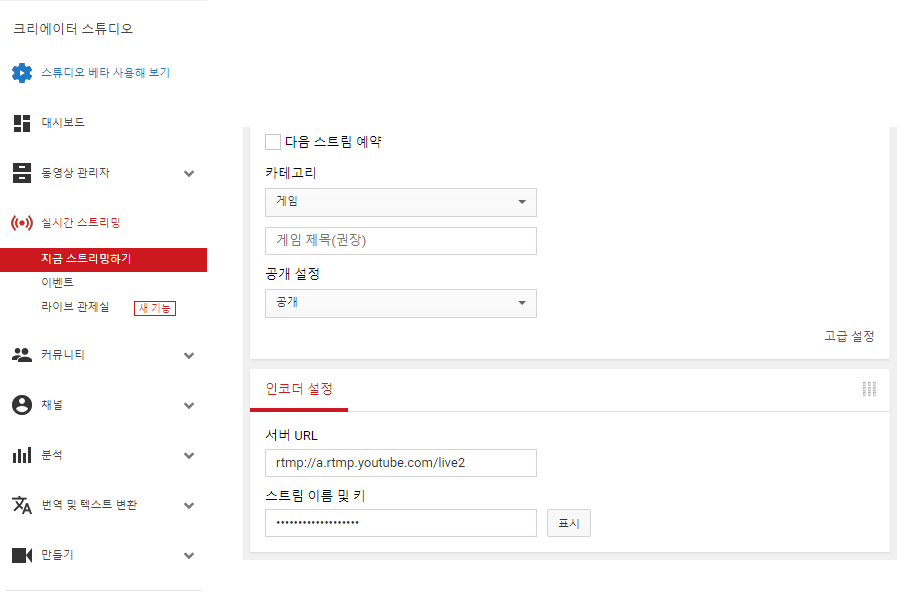Open 대시보드 in the sidebar

click(63, 122)
